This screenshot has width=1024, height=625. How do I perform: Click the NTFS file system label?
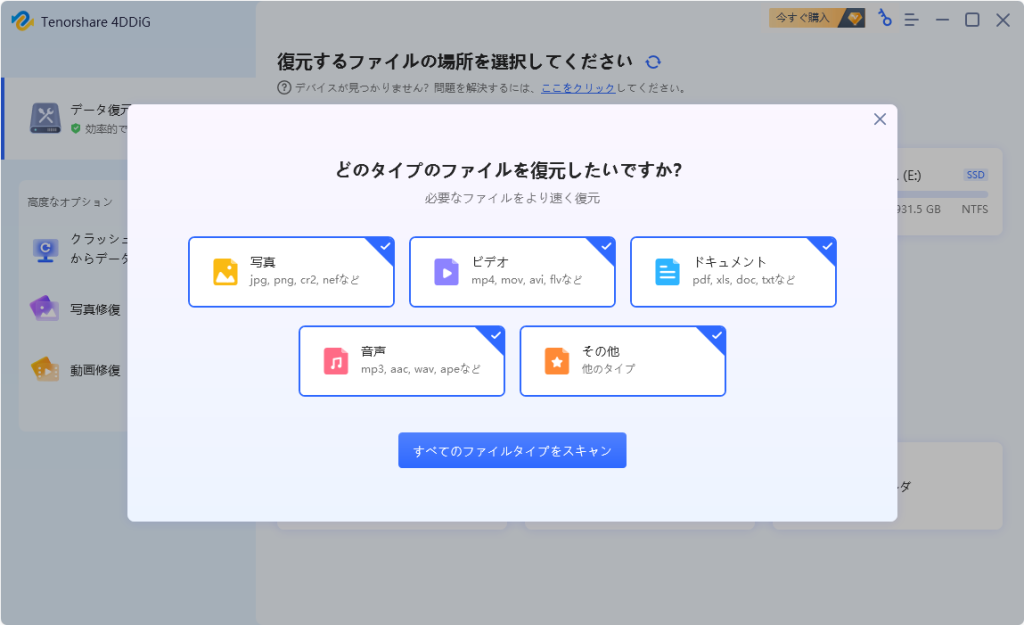coord(974,210)
